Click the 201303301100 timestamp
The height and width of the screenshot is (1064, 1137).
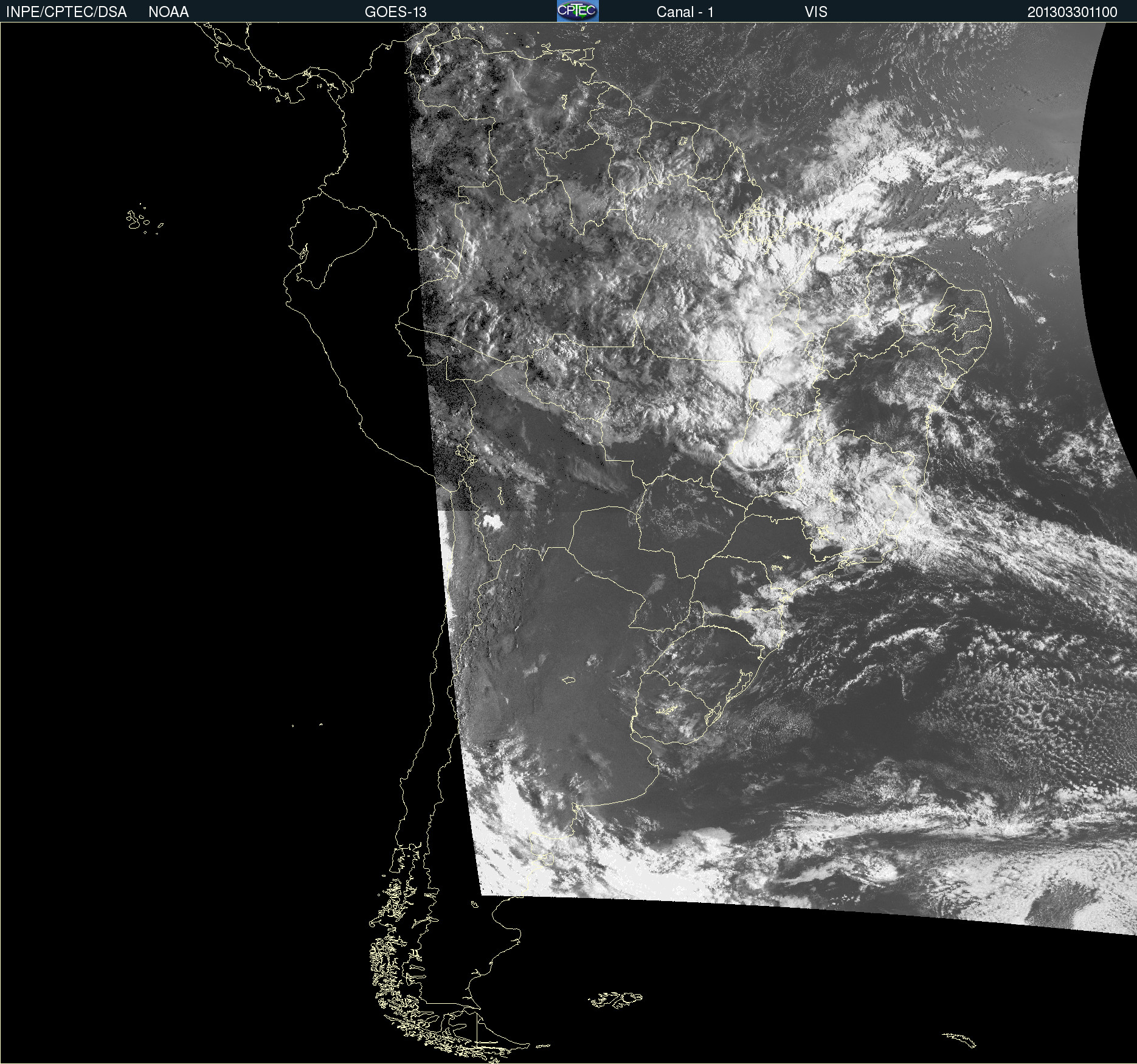(x=1072, y=12)
